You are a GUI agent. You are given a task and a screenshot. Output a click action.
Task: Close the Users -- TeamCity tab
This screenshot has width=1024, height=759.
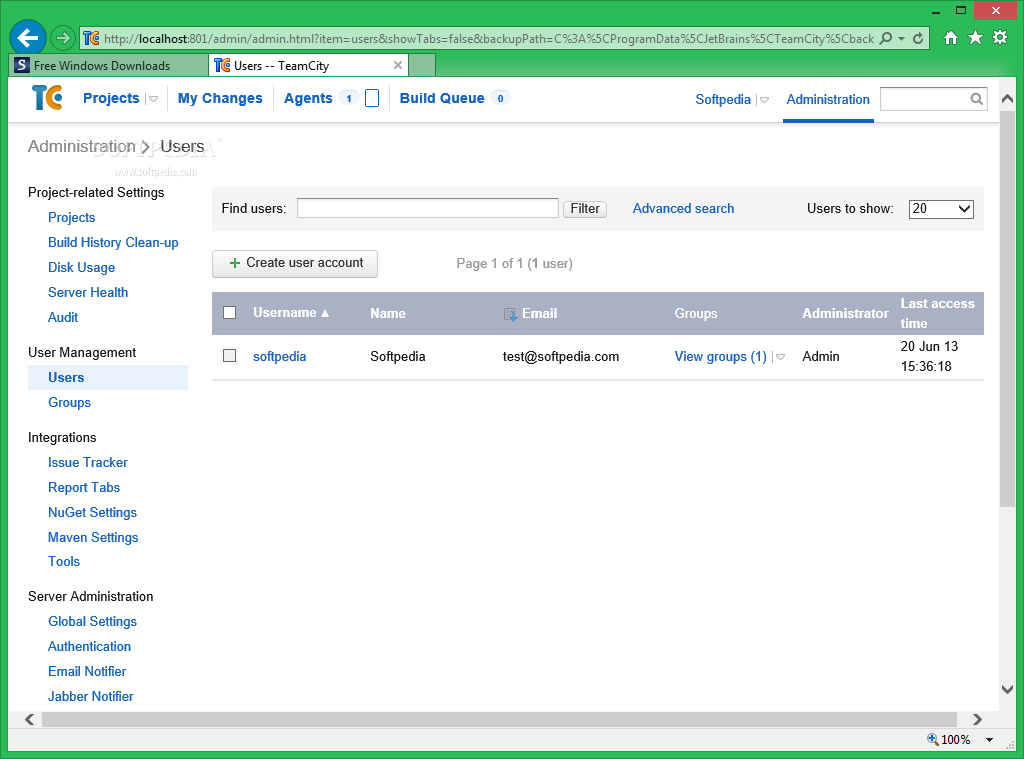point(398,65)
